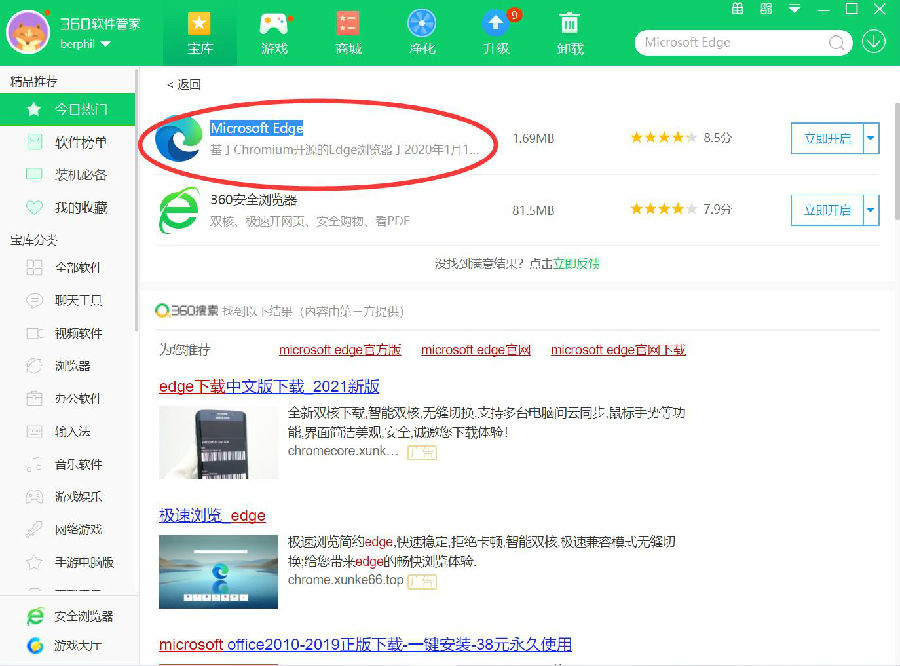
Task: Click the Edge lake wallpaper thumbnail
Action: pos(218,572)
